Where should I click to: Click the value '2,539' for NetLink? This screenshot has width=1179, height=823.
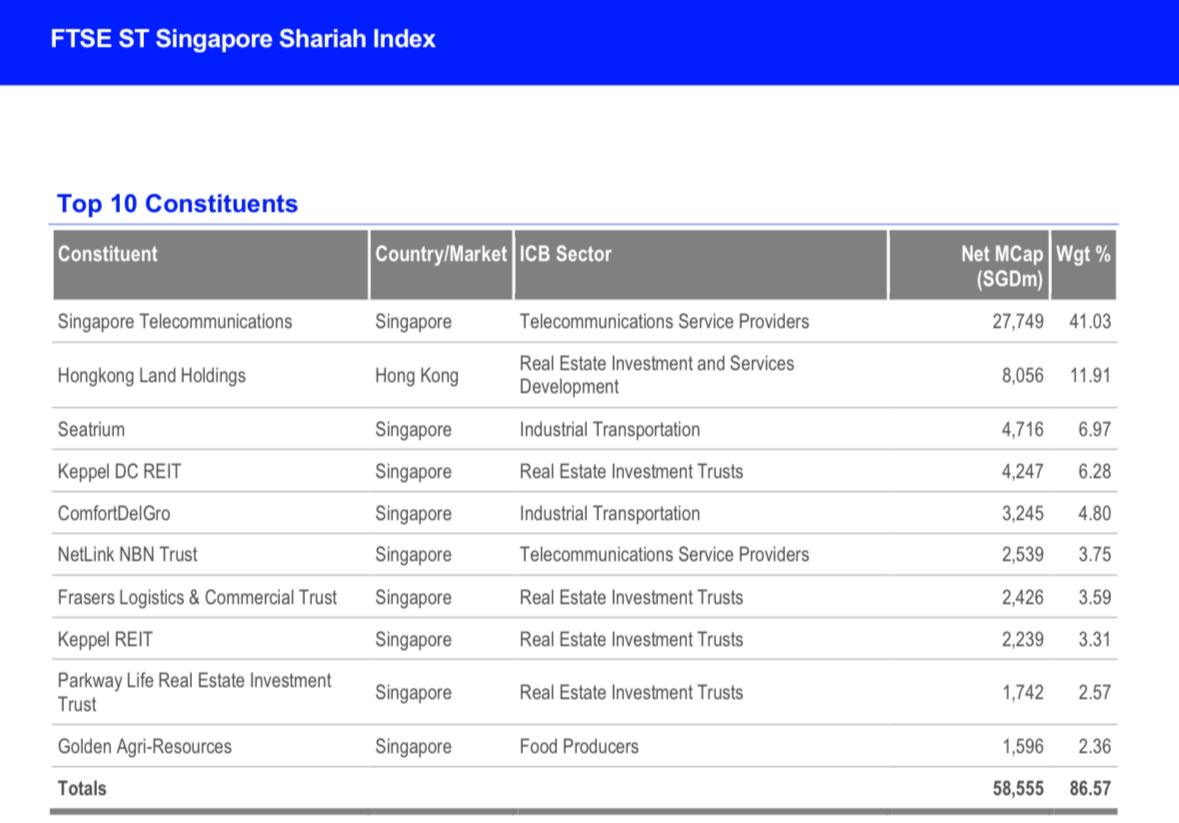pyautogui.click(x=1023, y=555)
